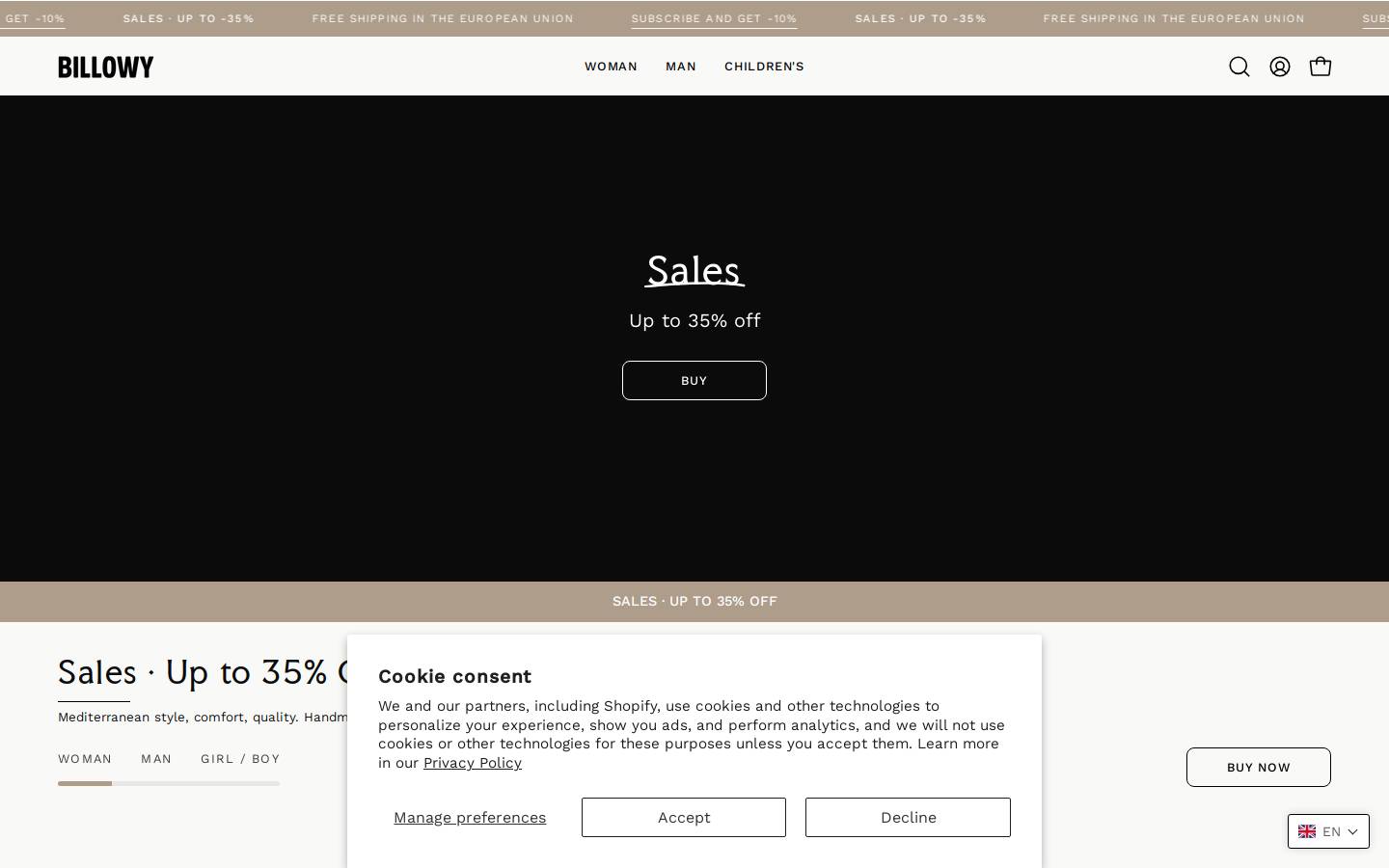Open the MAN navigation menu

(681, 67)
